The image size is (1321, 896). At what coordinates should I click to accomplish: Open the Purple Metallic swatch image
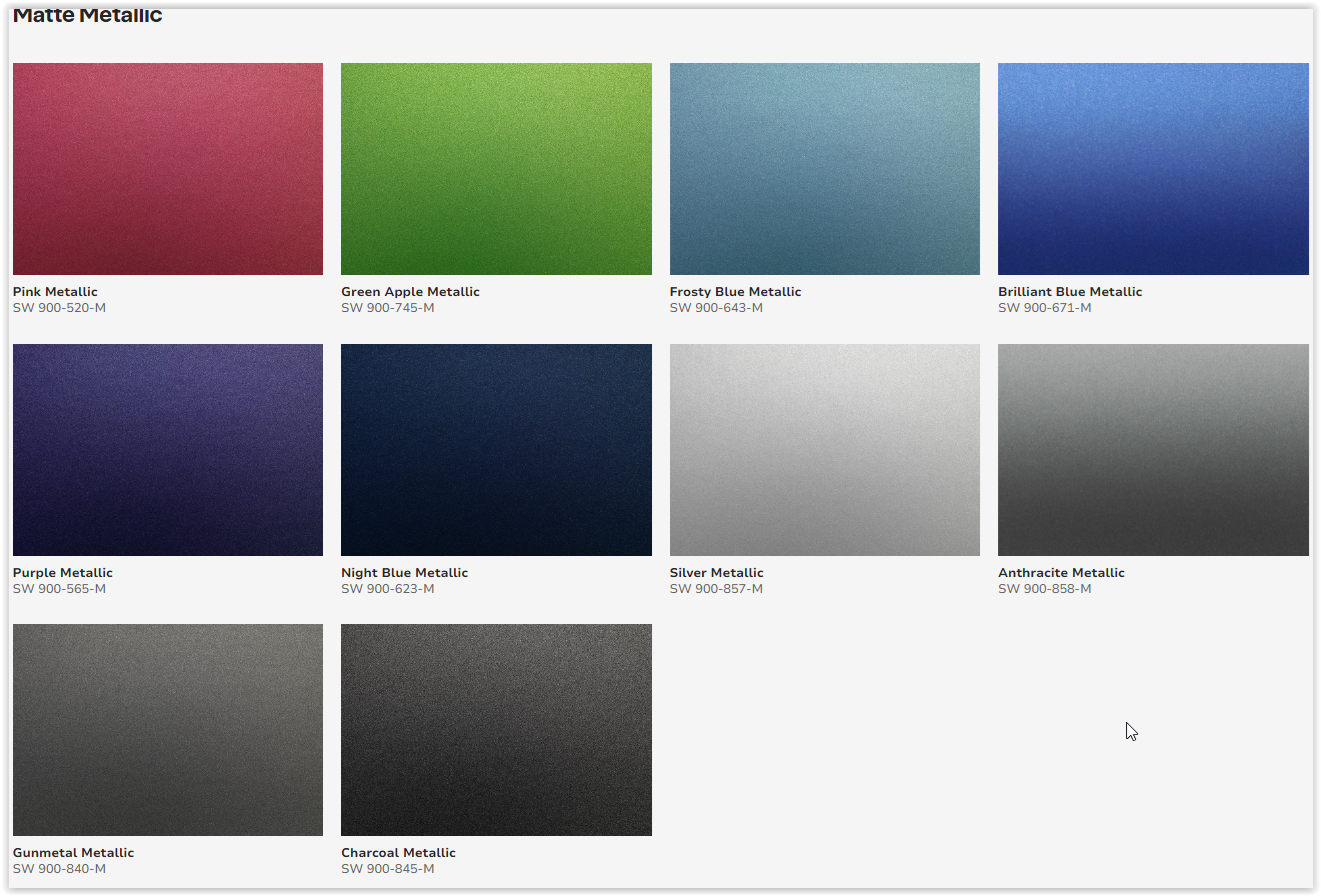click(x=168, y=450)
